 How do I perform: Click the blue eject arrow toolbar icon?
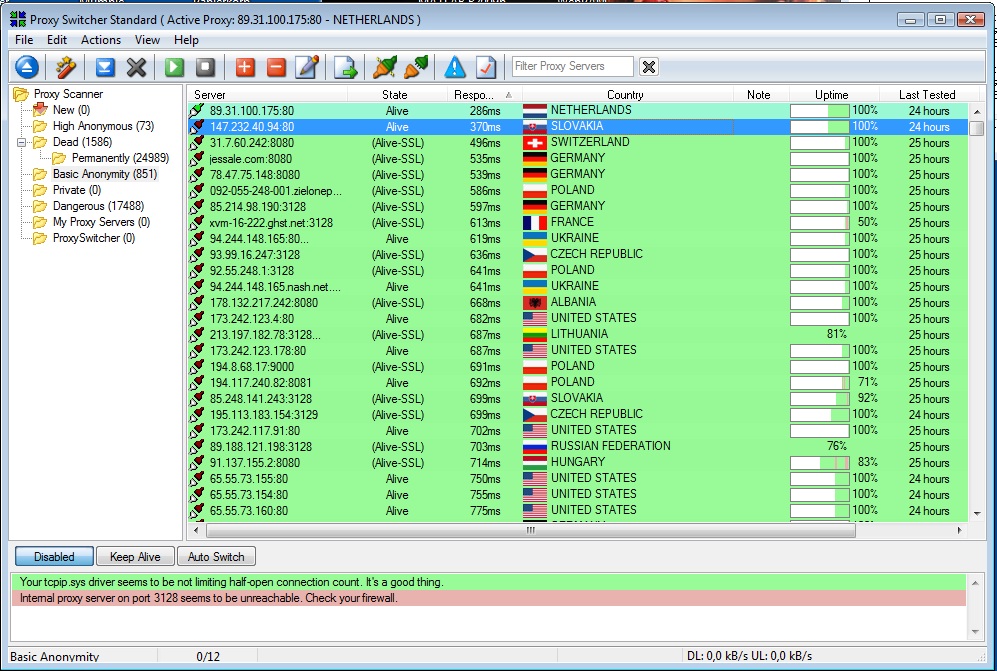27,67
